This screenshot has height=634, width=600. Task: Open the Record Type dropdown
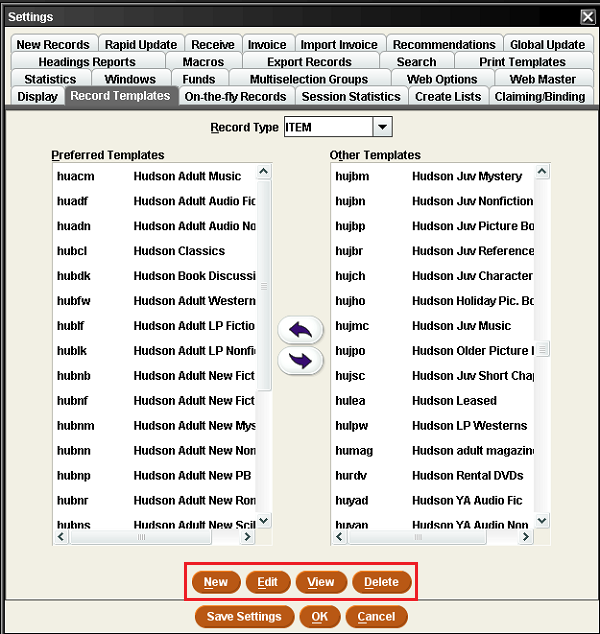pos(382,127)
